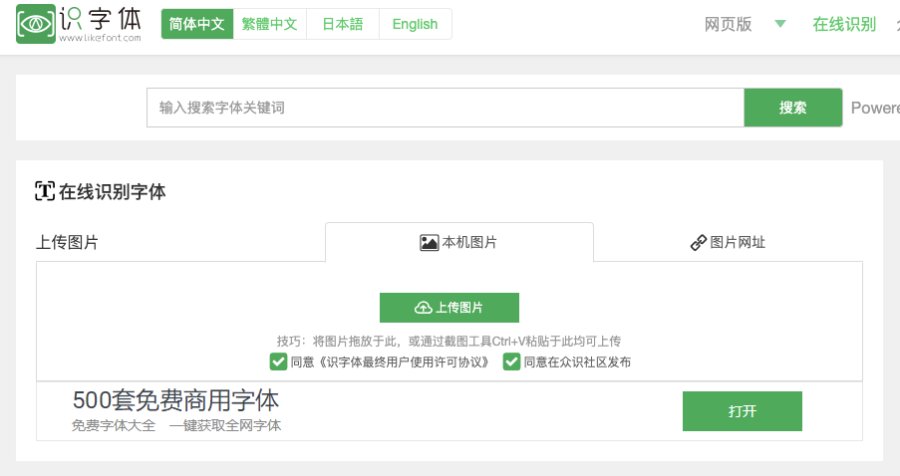The width and height of the screenshot is (900, 476).
Task: Switch language to 繁體中文
Action: point(270,24)
